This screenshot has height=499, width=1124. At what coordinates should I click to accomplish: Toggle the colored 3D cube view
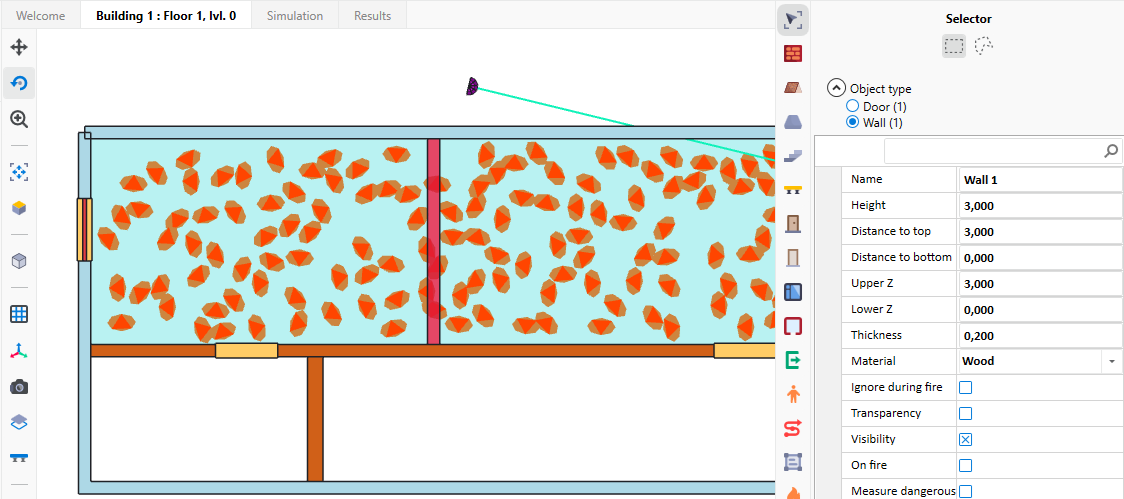point(19,208)
